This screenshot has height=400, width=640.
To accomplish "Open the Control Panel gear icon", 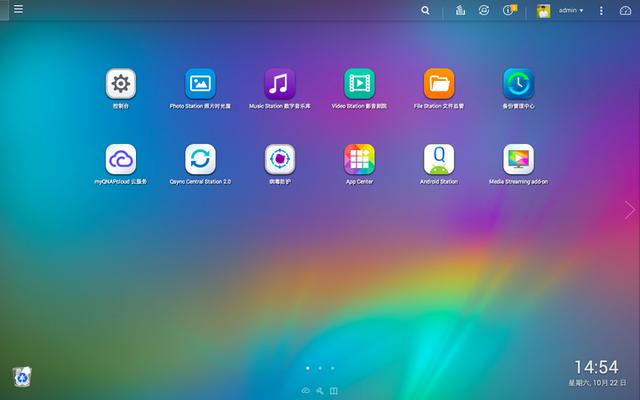I will (121, 83).
